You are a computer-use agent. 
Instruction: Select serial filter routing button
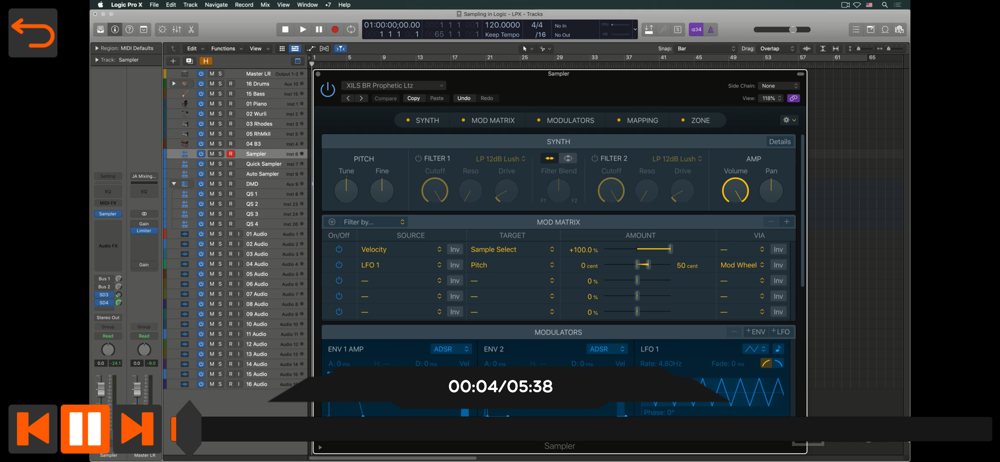[x=549, y=158]
